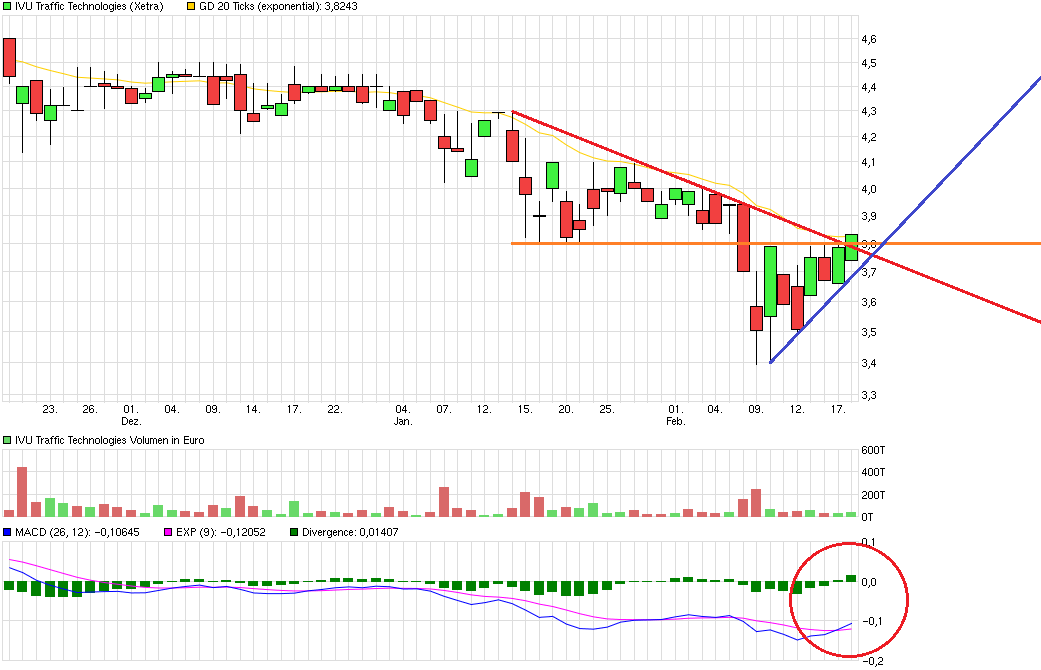This screenshot has width=1041, height=670.
Task: Click the red circle highlighting the MACD crossover
Action: [849, 598]
